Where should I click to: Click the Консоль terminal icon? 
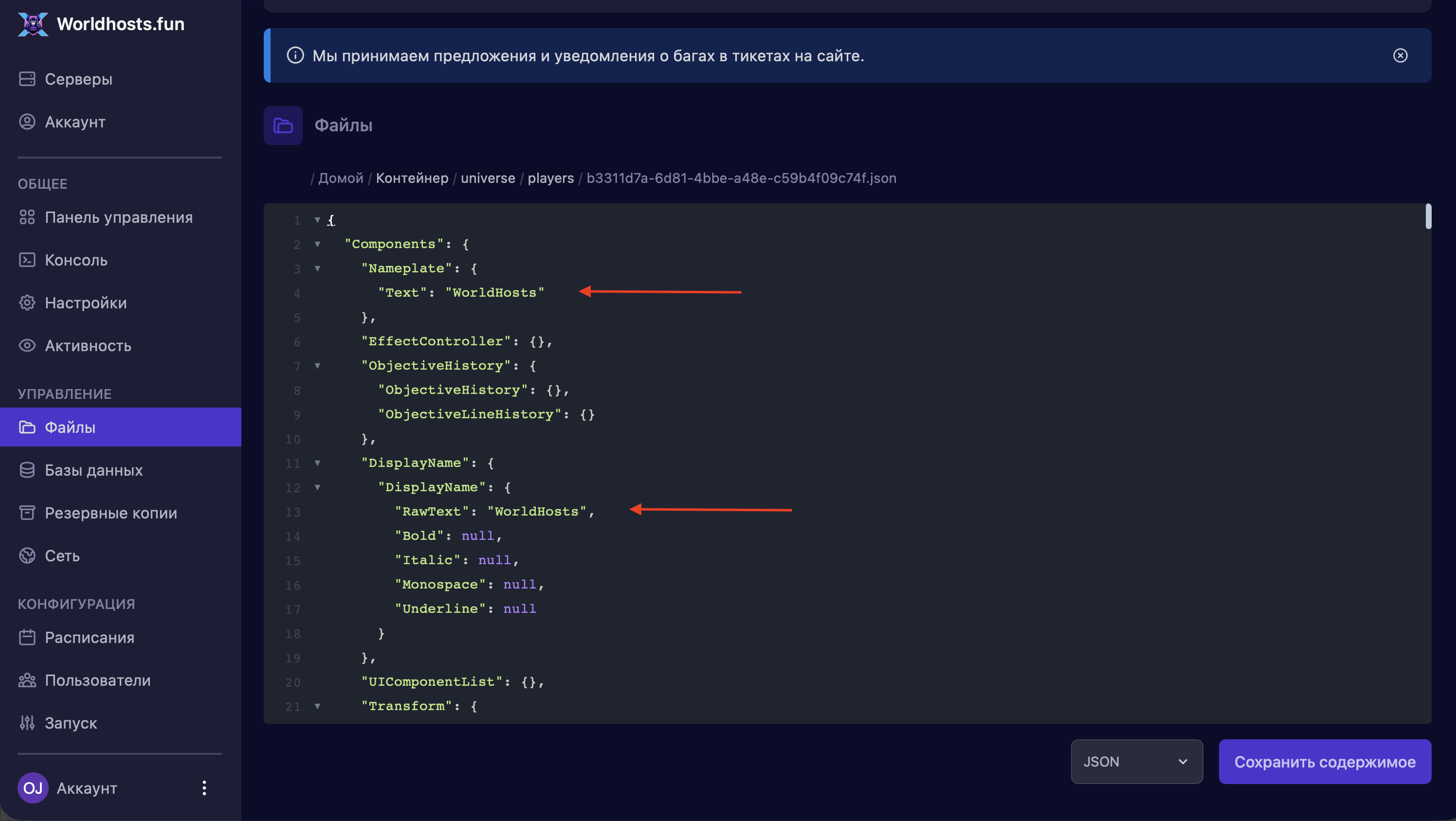point(27,260)
